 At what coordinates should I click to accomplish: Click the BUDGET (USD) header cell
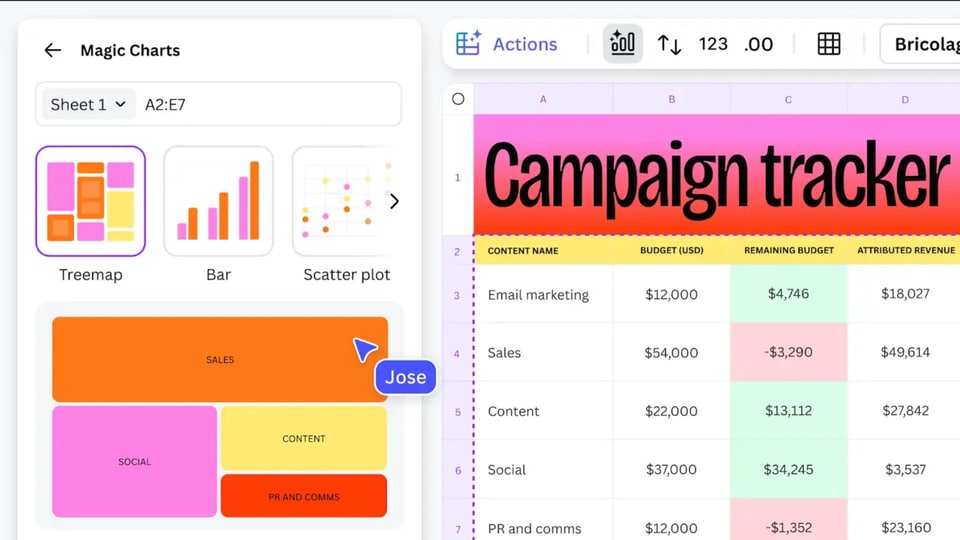point(672,250)
